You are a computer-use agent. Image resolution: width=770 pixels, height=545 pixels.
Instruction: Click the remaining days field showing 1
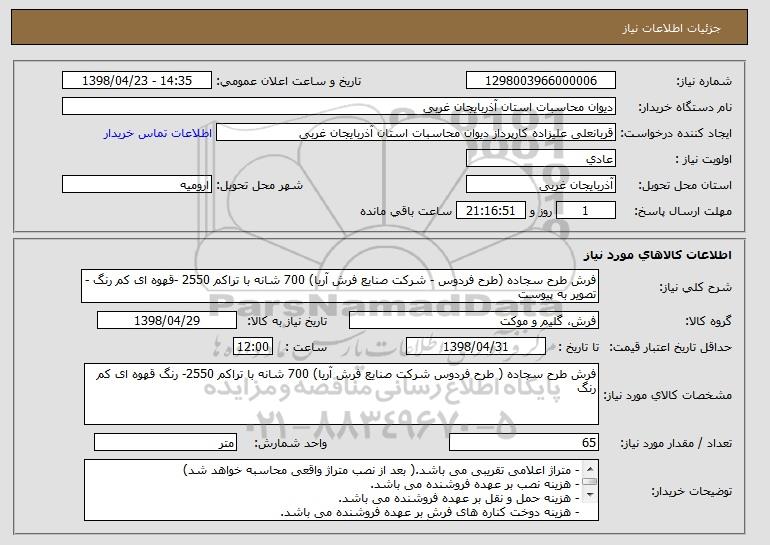point(585,211)
